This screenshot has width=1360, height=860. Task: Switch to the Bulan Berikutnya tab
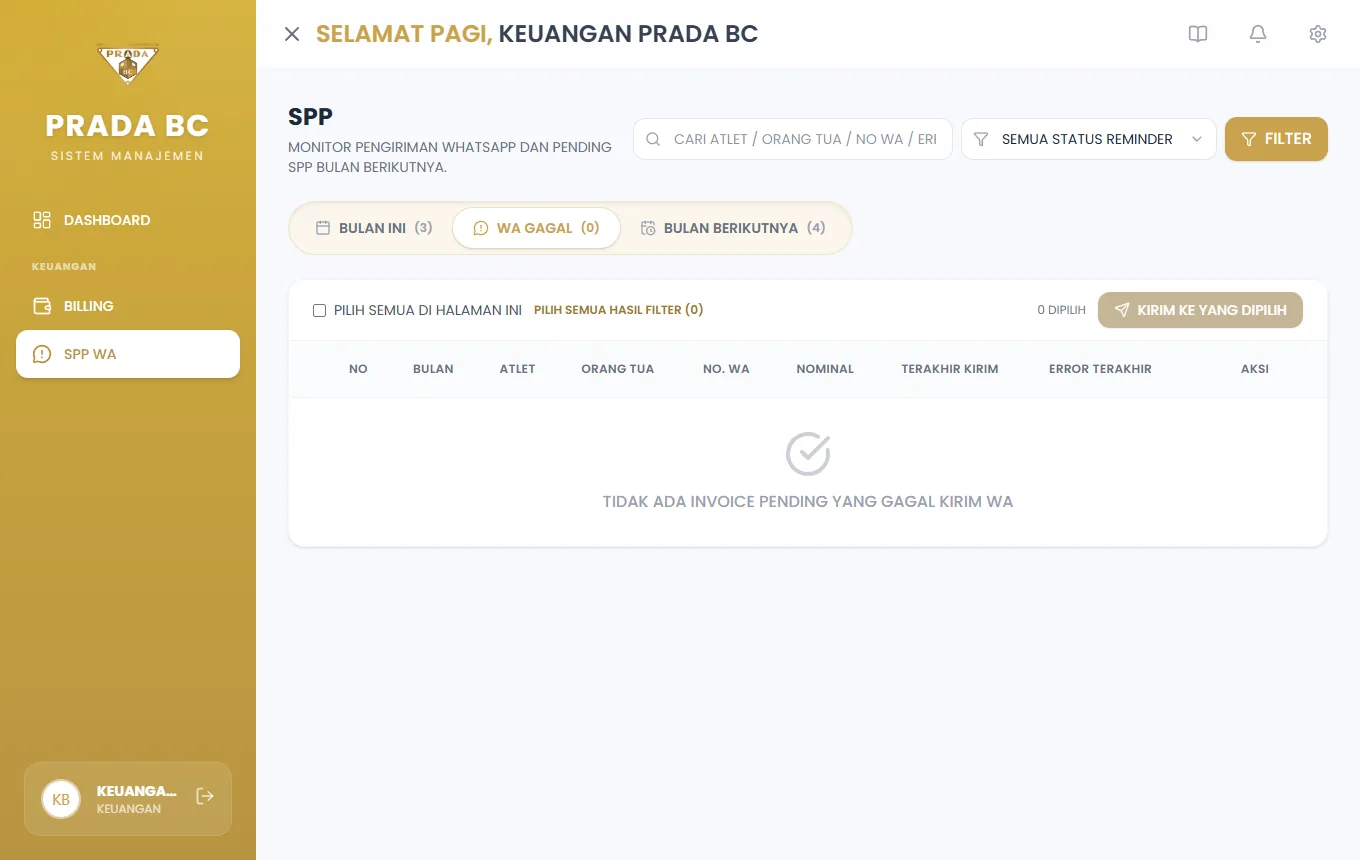(733, 228)
